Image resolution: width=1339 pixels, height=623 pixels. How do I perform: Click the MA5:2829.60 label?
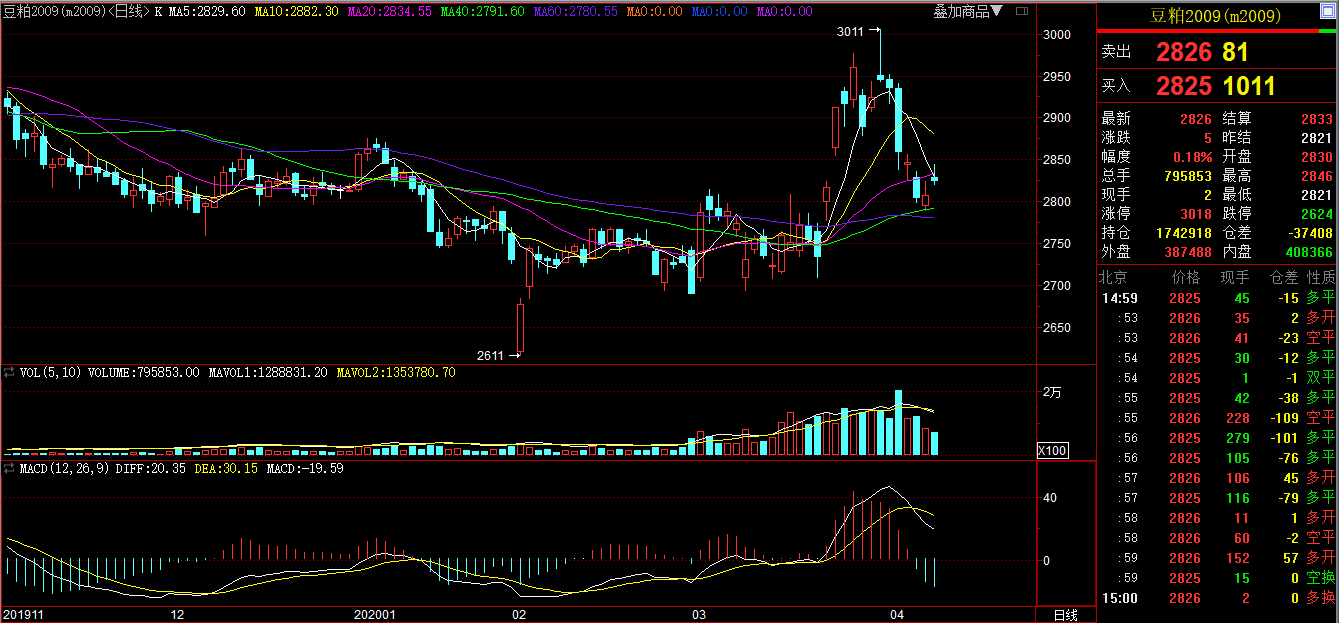pyautogui.click(x=206, y=12)
